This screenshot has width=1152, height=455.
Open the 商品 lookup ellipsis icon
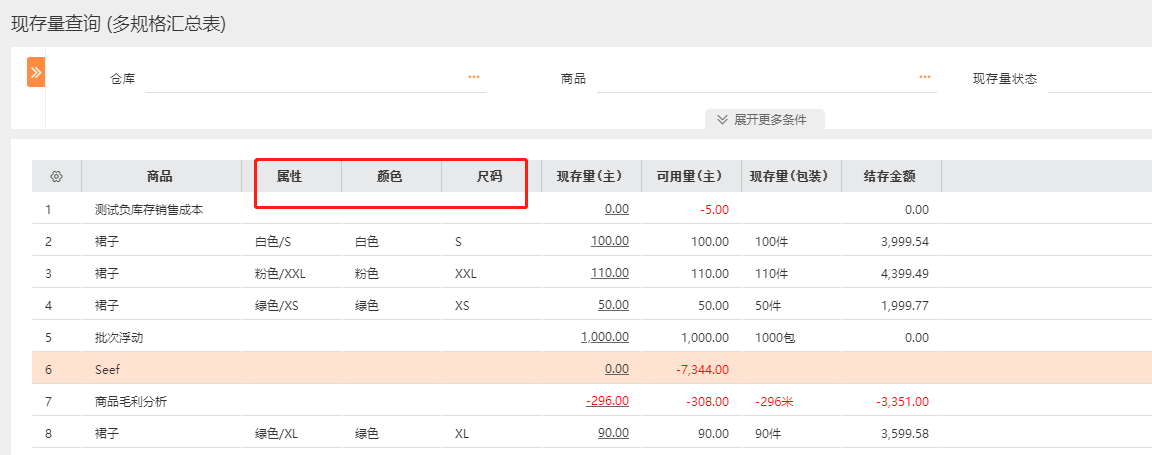point(924,77)
